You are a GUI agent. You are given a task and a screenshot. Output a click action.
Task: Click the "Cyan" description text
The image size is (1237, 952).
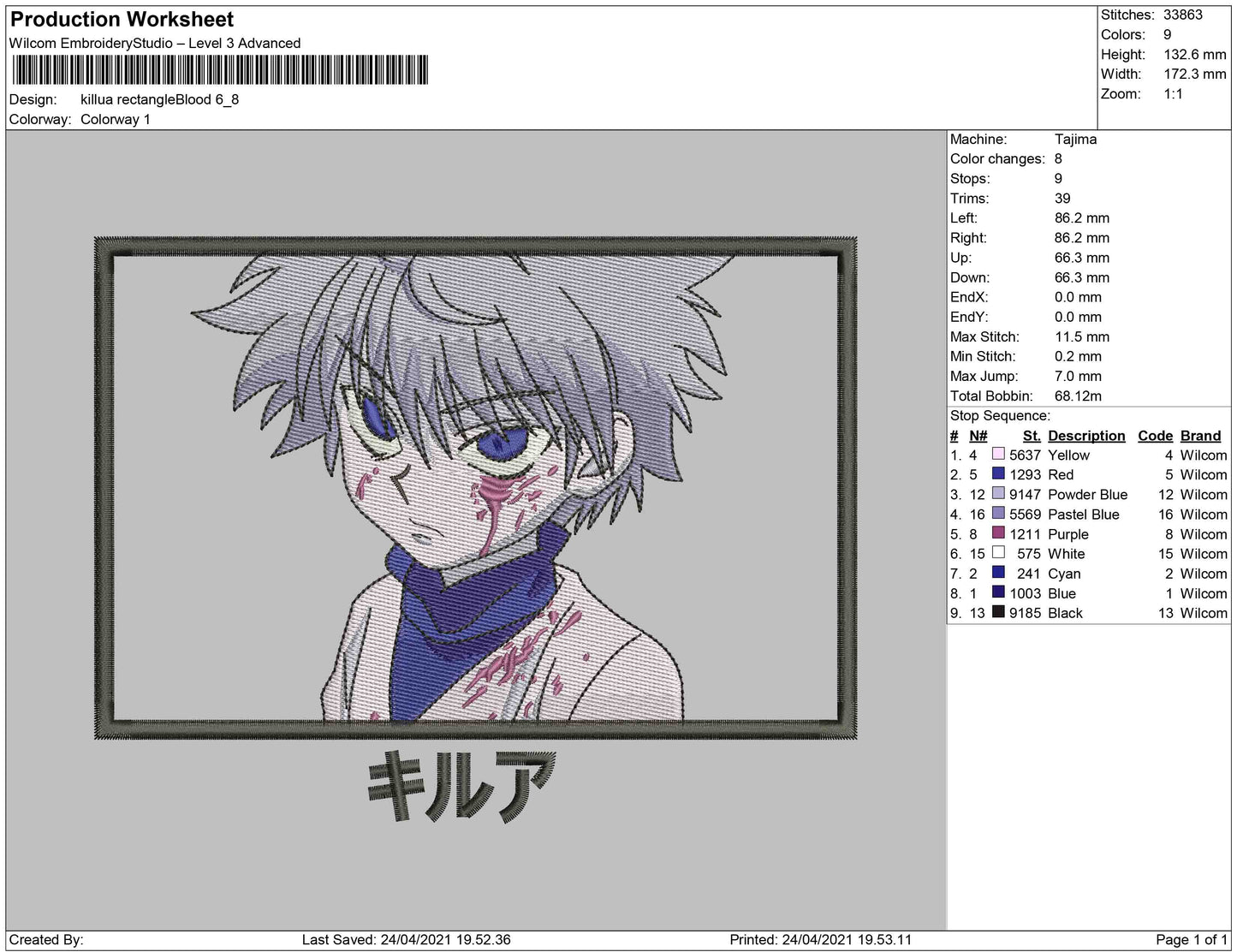click(1064, 573)
